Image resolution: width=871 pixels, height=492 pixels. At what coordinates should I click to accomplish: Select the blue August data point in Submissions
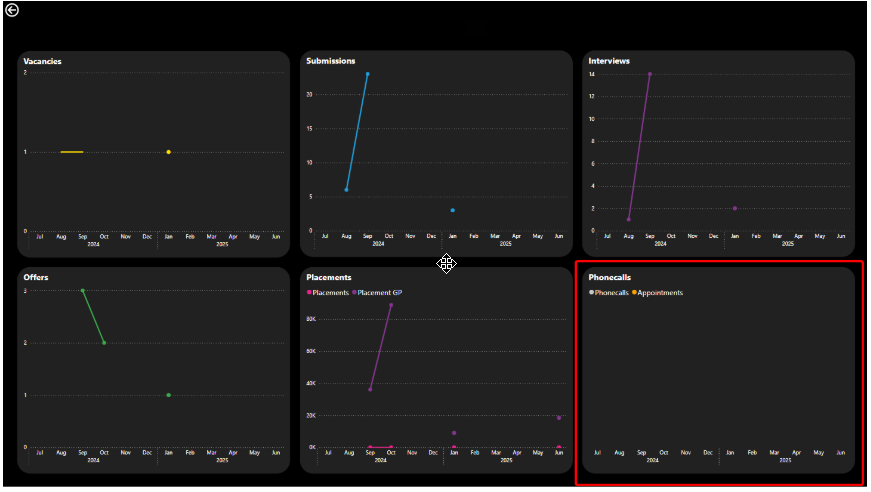pyautogui.click(x=347, y=190)
